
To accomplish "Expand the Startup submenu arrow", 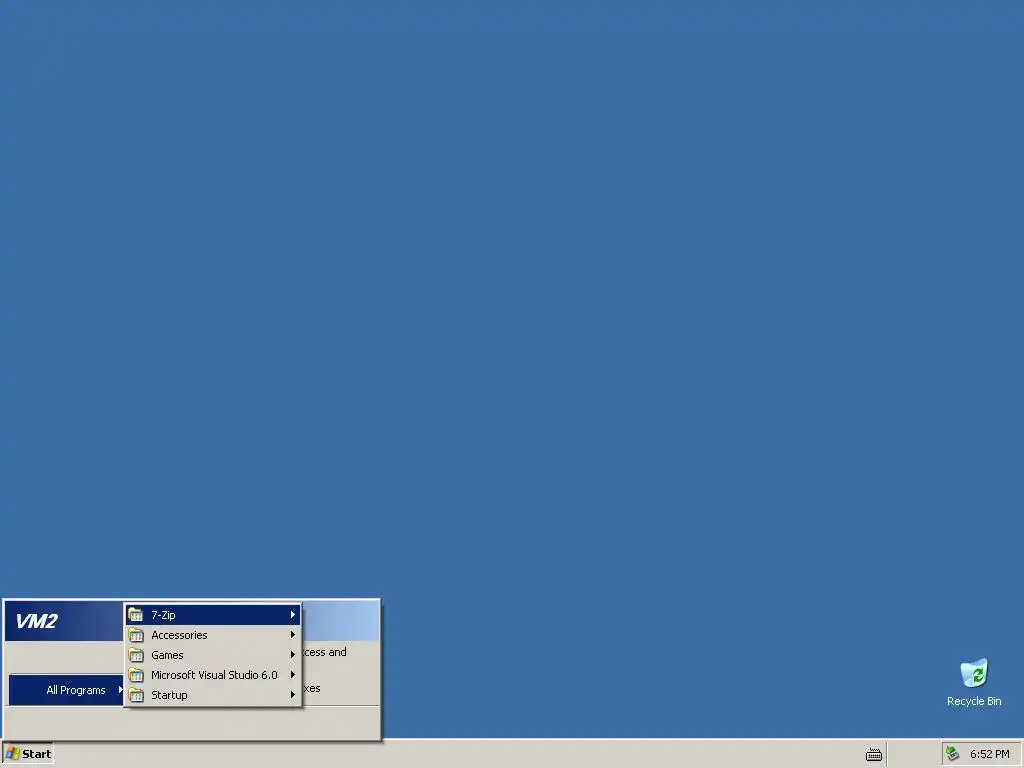I will point(293,695).
